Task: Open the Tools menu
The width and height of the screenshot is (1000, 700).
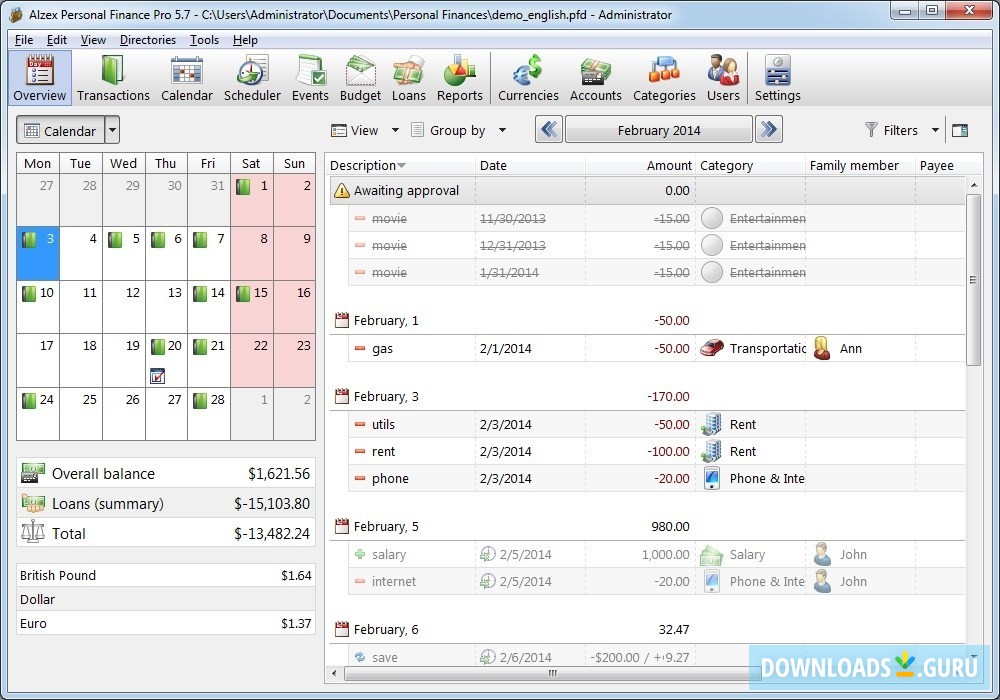Action: tap(204, 40)
